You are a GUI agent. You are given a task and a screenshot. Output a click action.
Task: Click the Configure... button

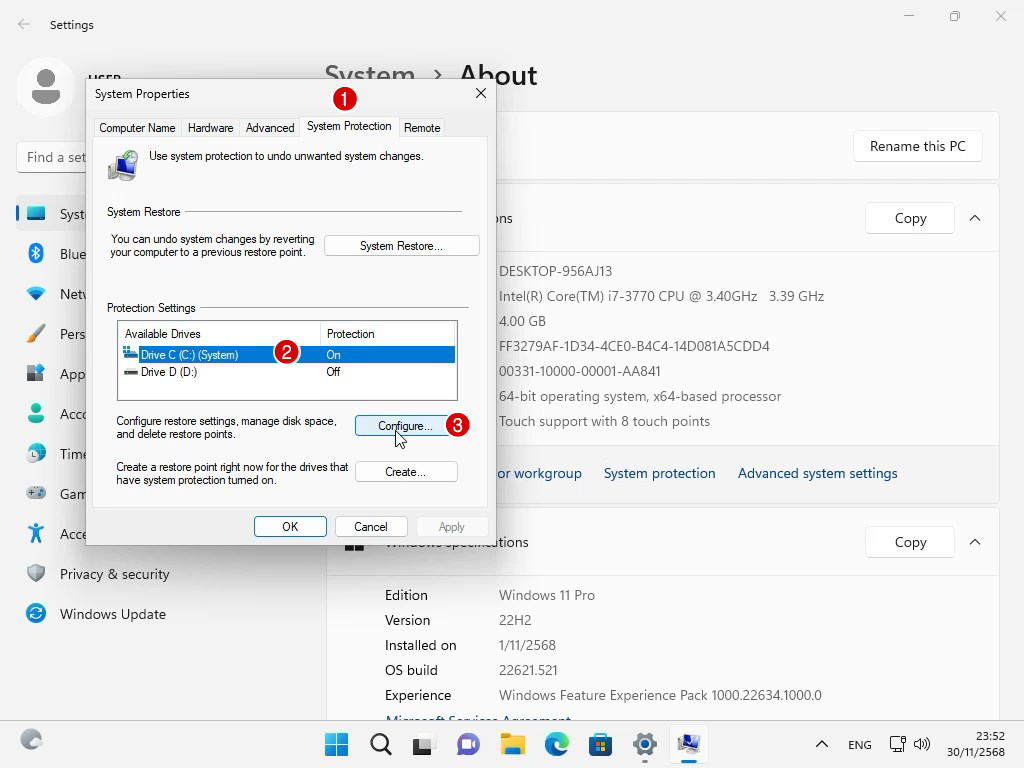pos(405,426)
